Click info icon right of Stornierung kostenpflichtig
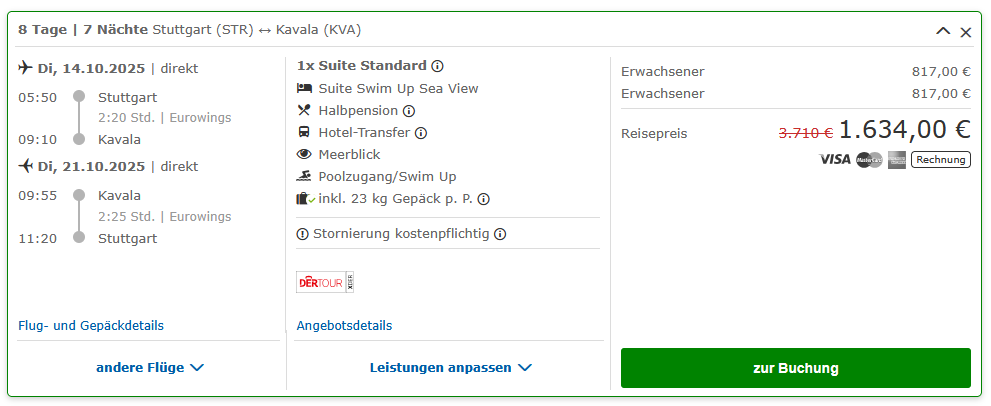The height and width of the screenshot is (406, 991). click(500, 234)
